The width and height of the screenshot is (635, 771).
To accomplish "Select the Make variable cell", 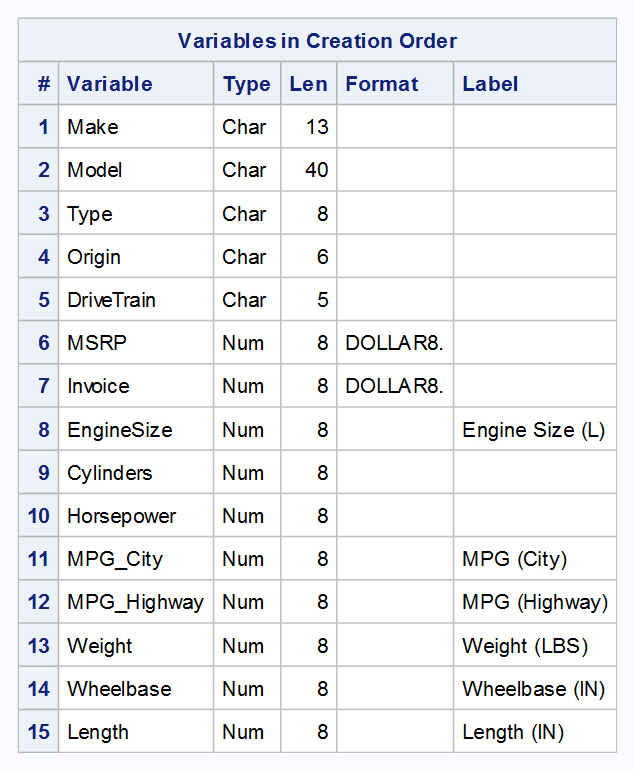I will [93, 127].
